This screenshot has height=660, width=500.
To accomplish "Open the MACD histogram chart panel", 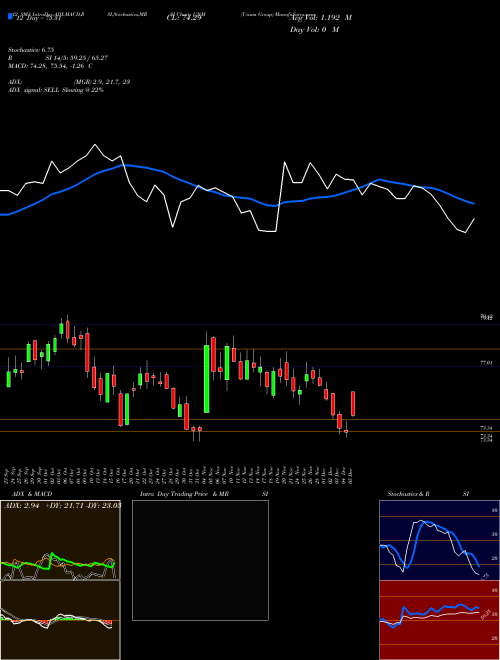I will (x=60, y=620).
